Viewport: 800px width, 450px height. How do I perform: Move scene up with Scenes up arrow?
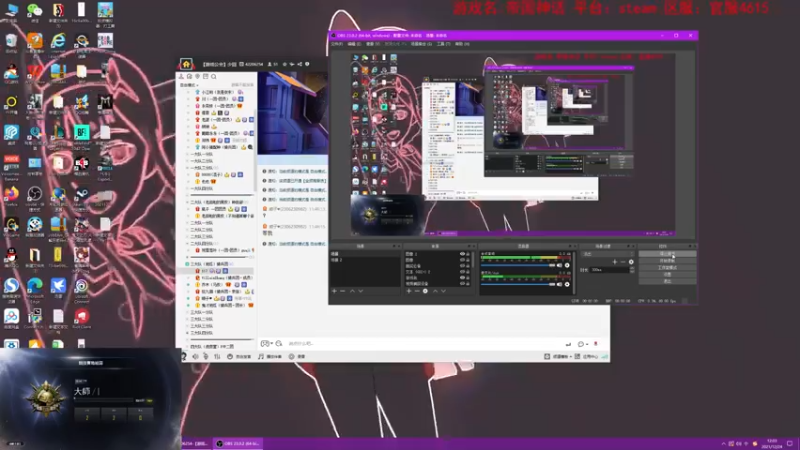352,291
